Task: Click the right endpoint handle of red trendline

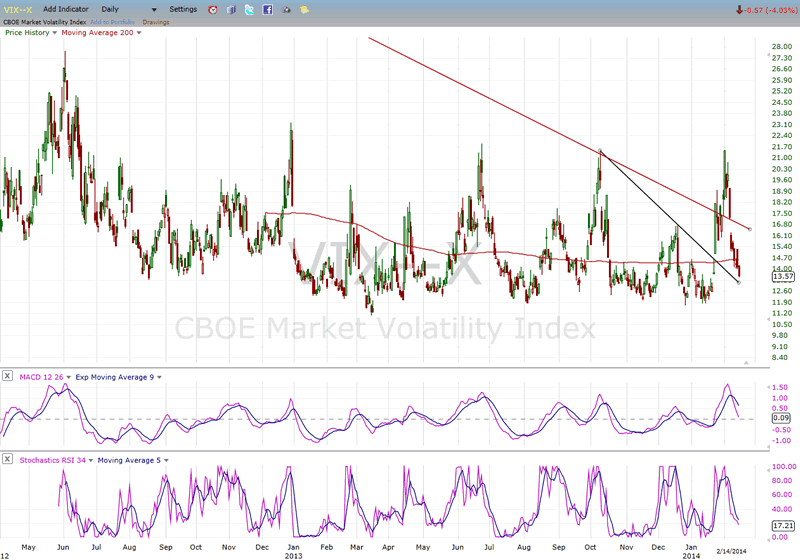Action: coord(749,230)
